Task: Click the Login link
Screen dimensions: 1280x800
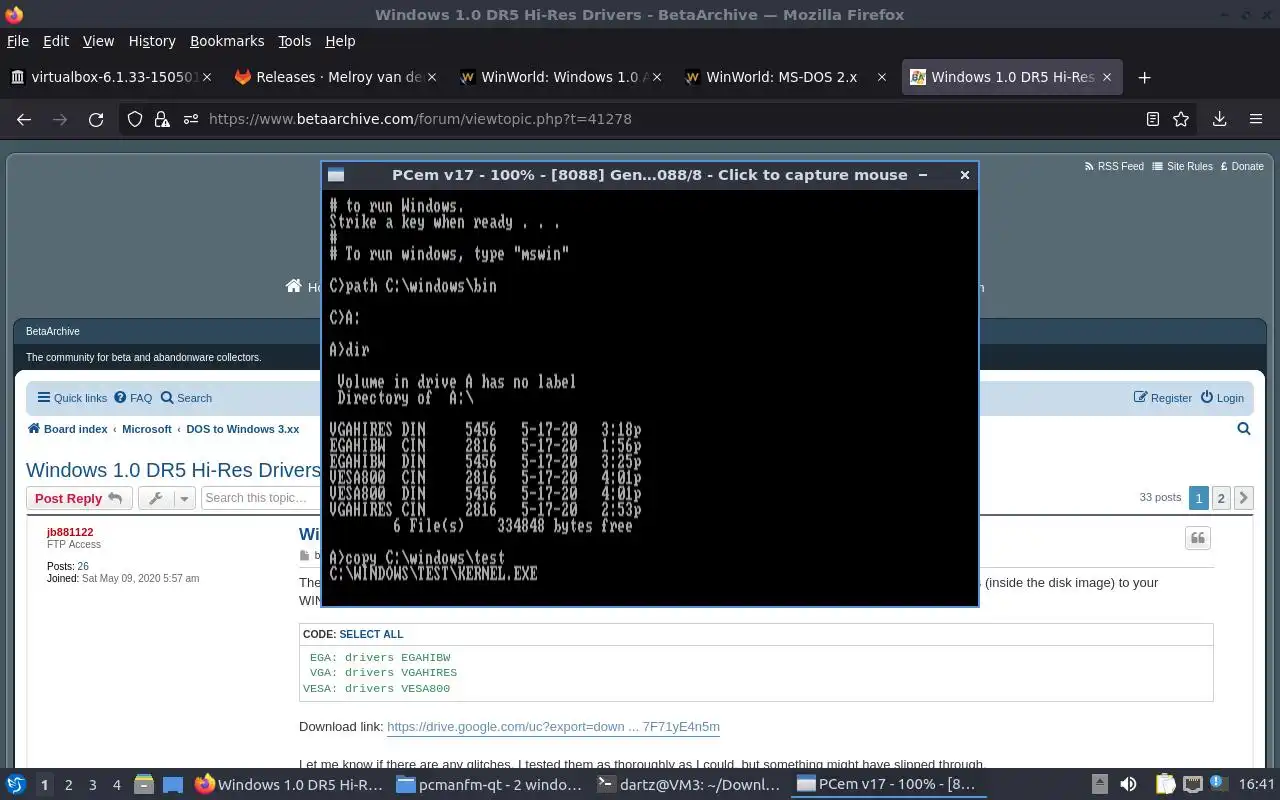Action: click(1222, 398)
